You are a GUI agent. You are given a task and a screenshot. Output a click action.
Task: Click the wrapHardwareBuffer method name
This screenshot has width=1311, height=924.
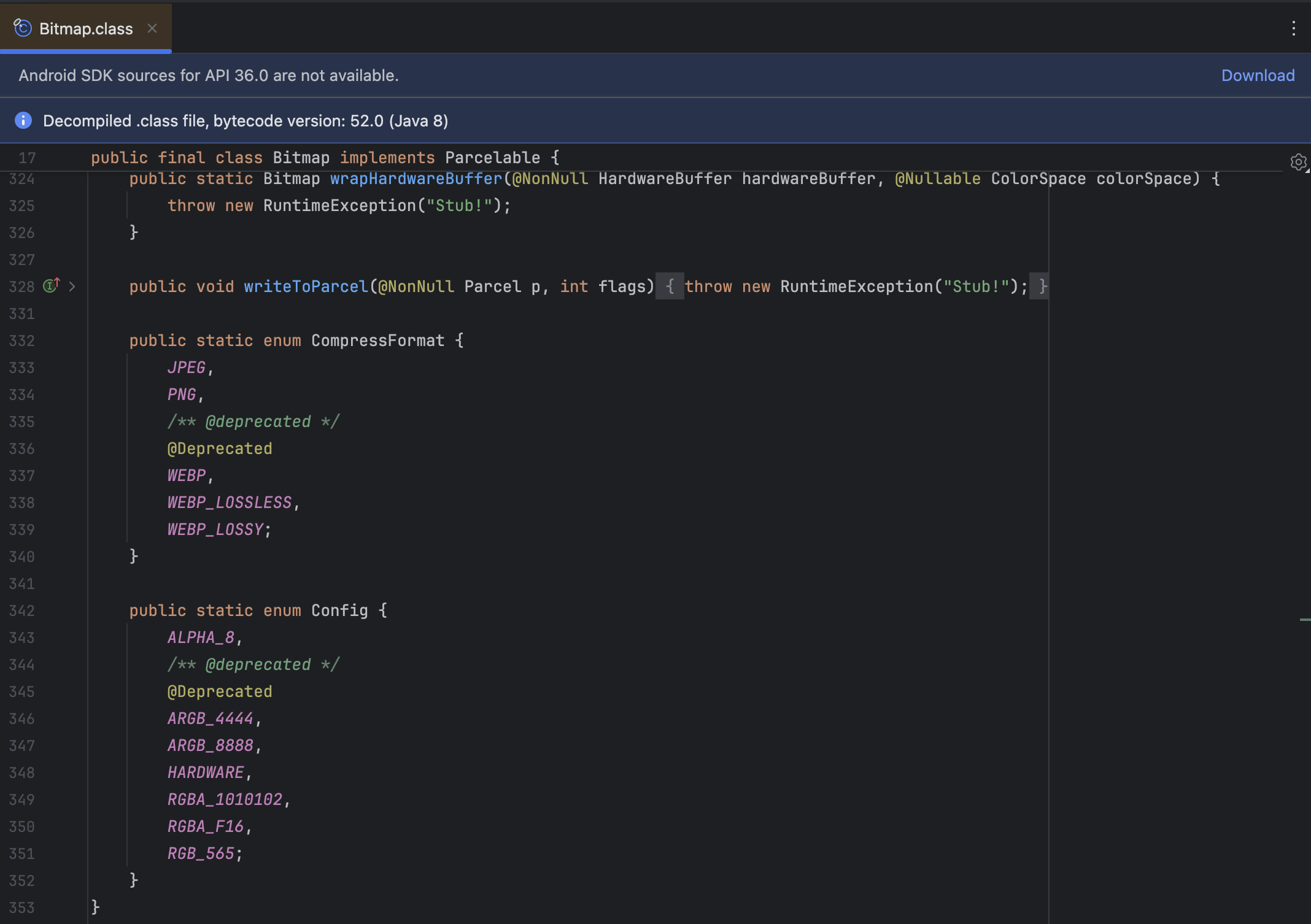pos(416,179)
